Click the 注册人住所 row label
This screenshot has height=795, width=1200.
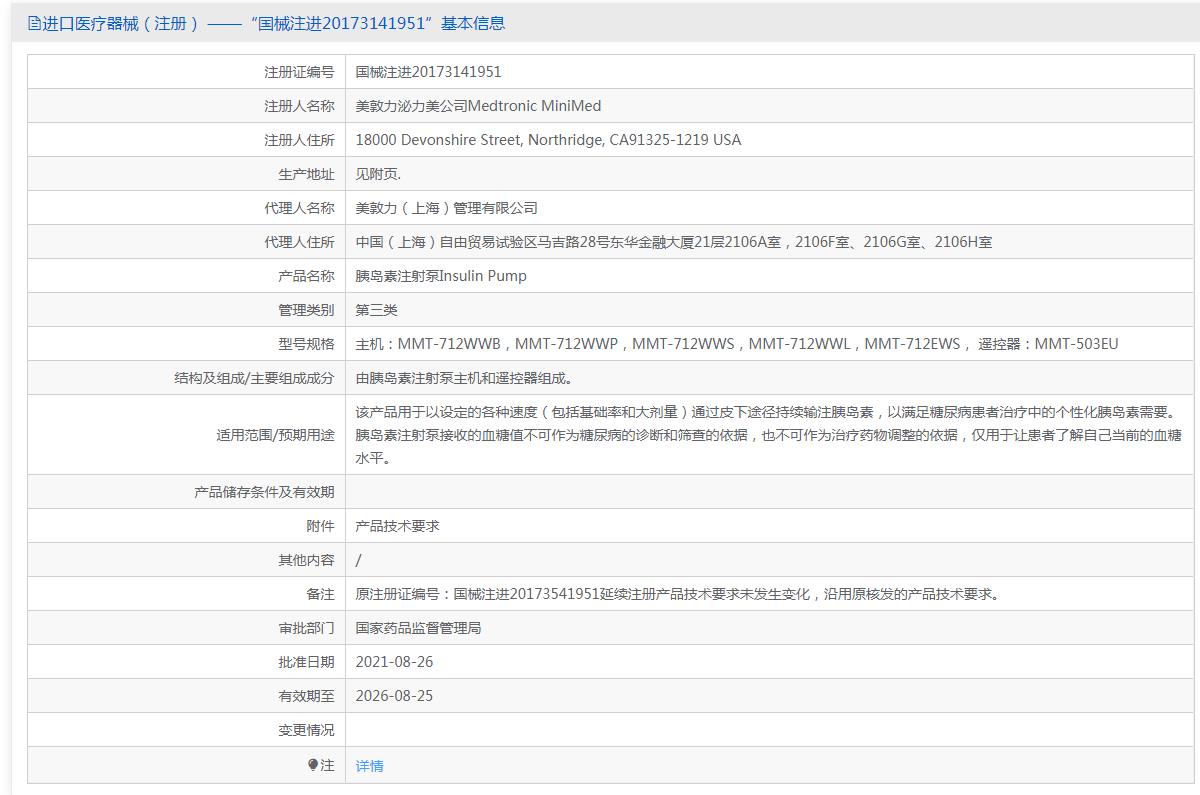click(299, 140)
